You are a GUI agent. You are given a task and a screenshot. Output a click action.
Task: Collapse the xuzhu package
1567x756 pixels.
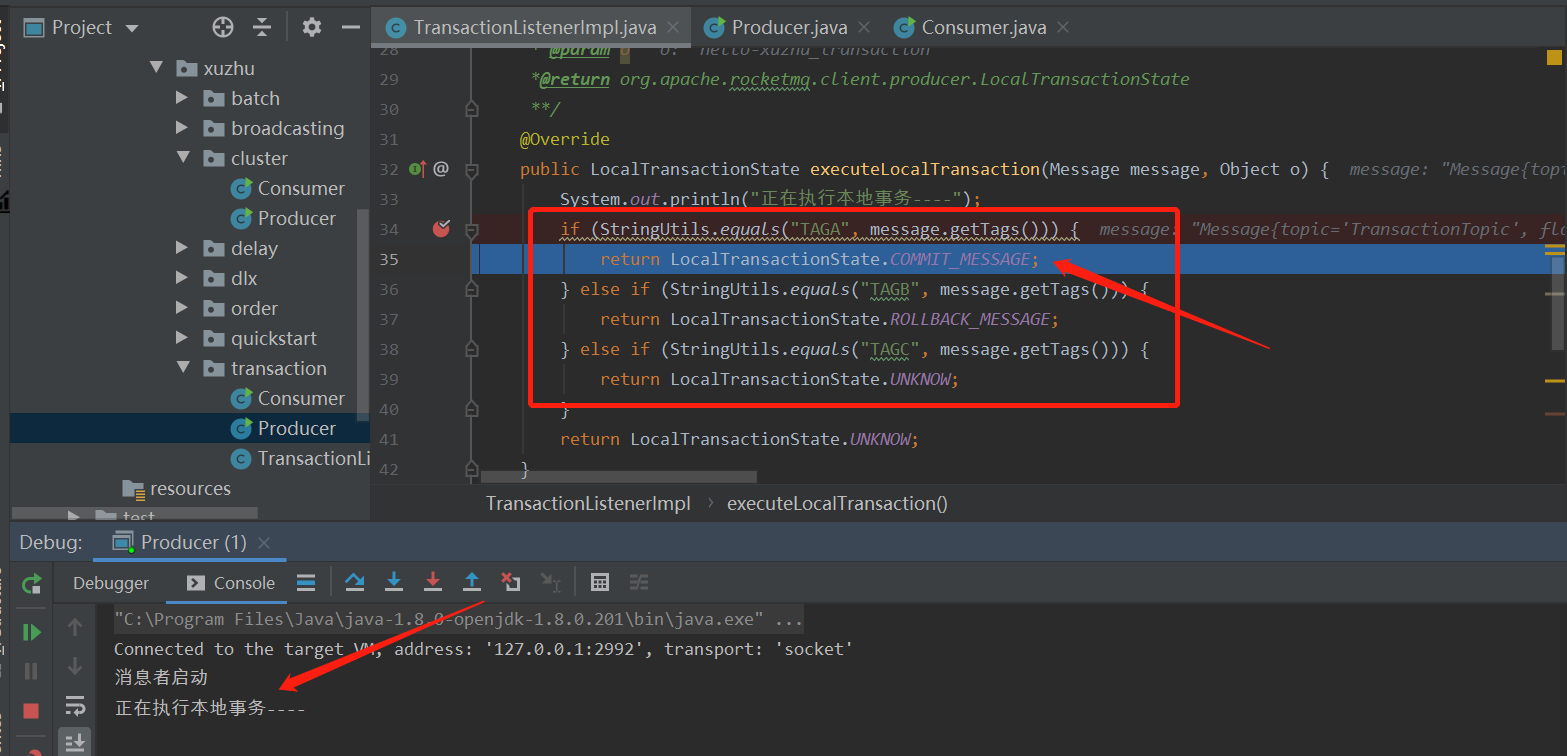tap(156, 68)
